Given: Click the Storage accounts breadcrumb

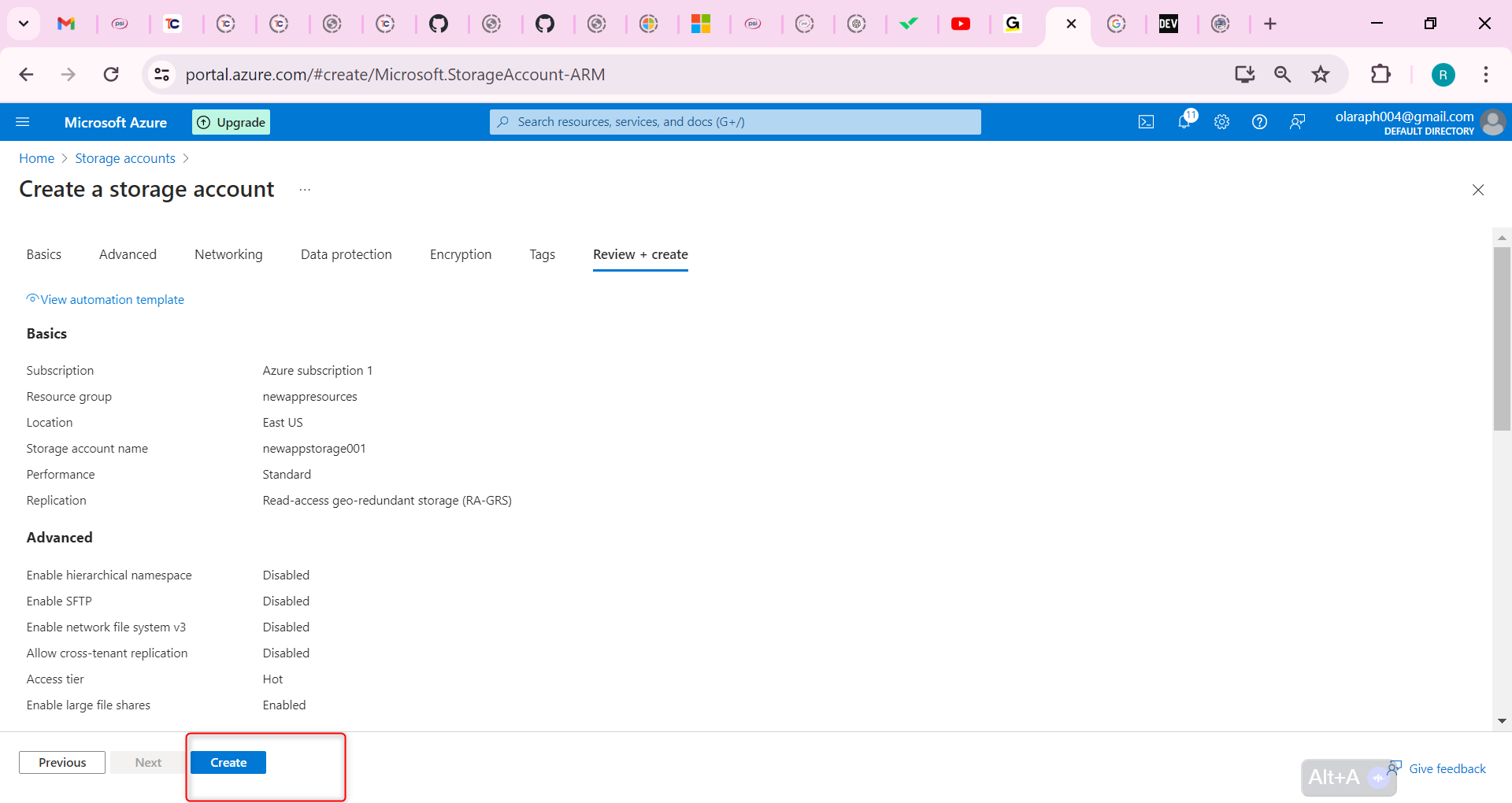Looking at the screenshot, I should (x=125, y=158).
